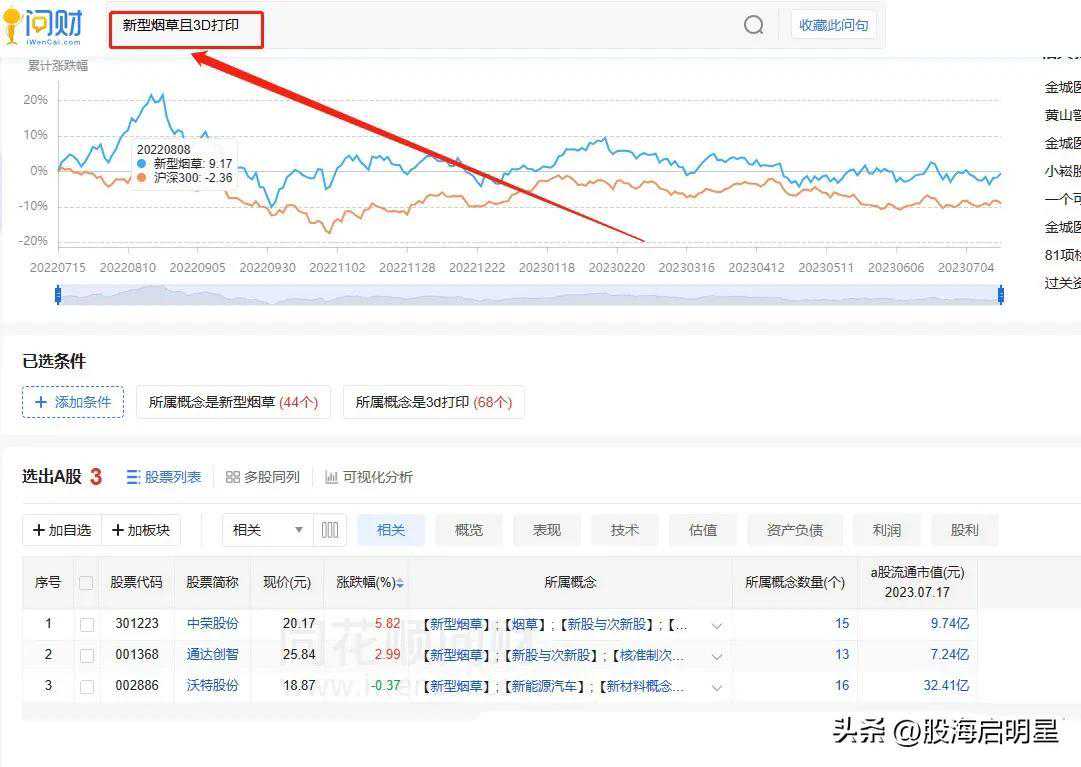Switch to the 估值 tab
1081x767 pixels.
point(703,530)
